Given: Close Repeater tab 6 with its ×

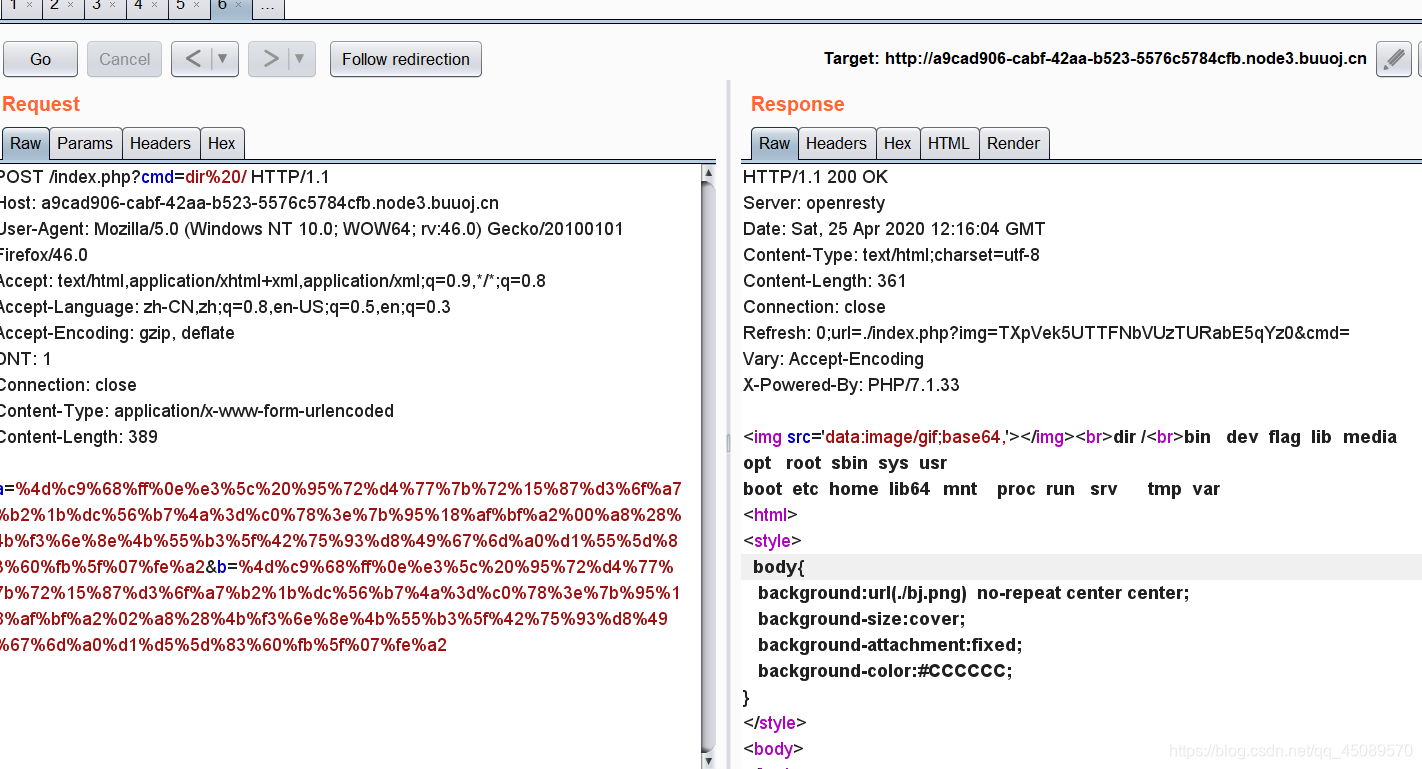Looking at the screenshot, I should click(x=238, y=5).
